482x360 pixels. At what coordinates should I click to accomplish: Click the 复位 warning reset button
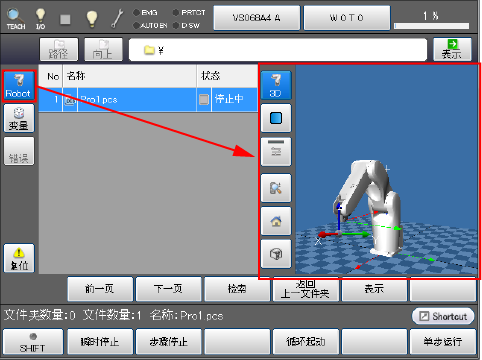coord(19,258)
